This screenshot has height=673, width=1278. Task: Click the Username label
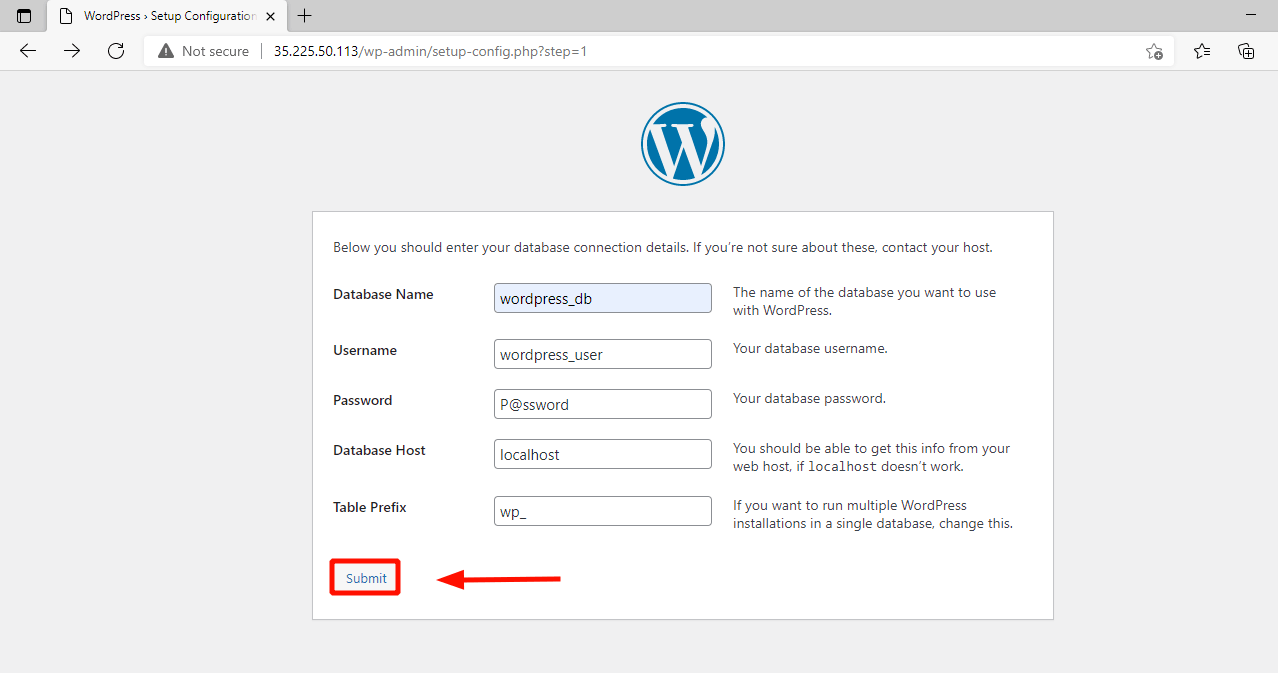(365, 351)
